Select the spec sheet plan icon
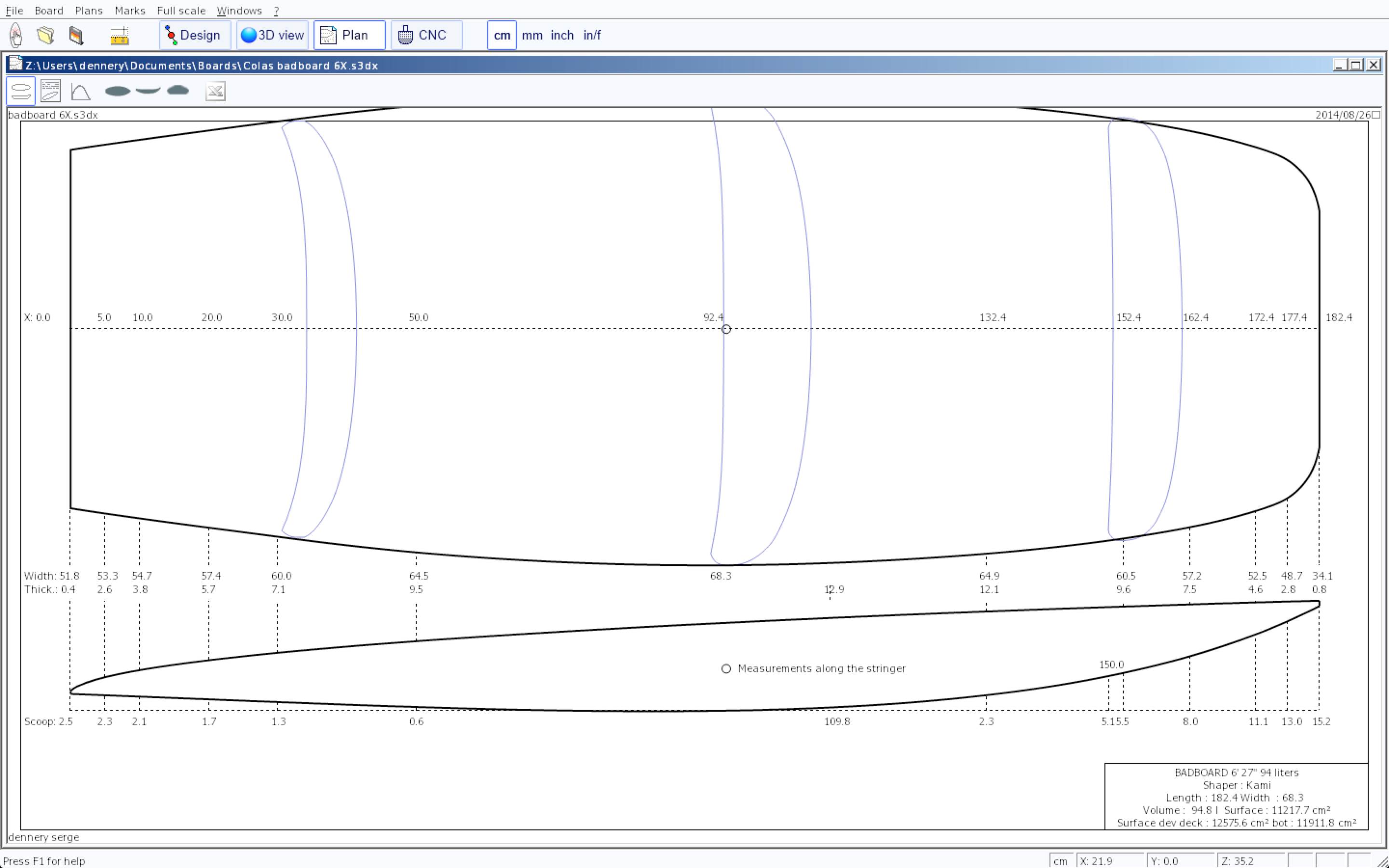This screenshot has height=868, width=1389. [51, 91]
